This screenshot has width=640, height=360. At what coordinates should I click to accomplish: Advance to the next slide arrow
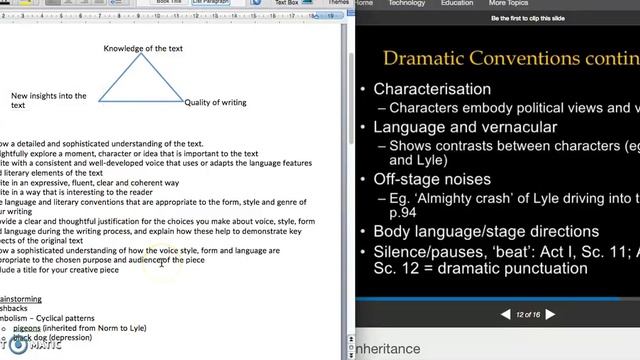[550, 314]
